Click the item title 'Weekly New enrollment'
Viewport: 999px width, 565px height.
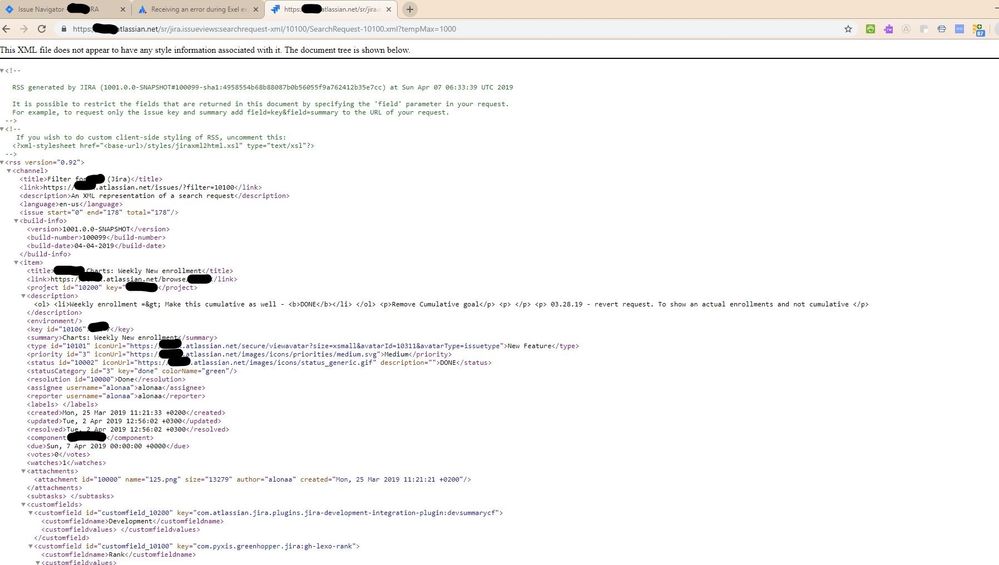130,271
